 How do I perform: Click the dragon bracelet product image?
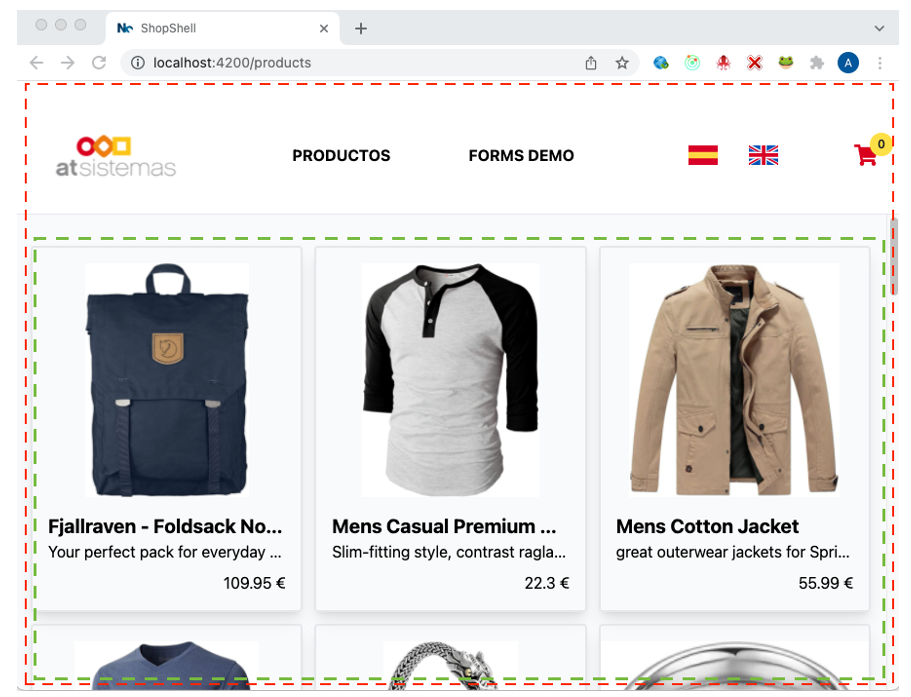[x=450, y=665]
